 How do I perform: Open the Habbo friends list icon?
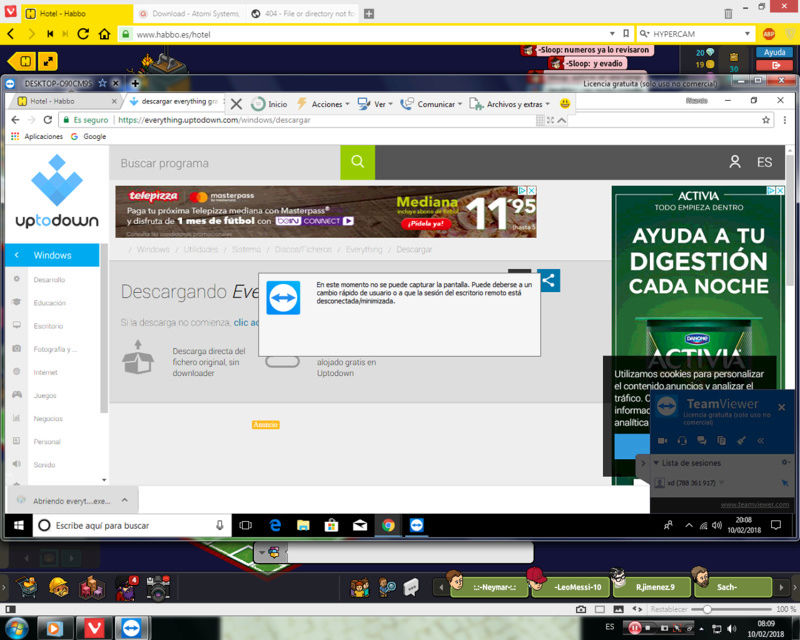(359, 587)
